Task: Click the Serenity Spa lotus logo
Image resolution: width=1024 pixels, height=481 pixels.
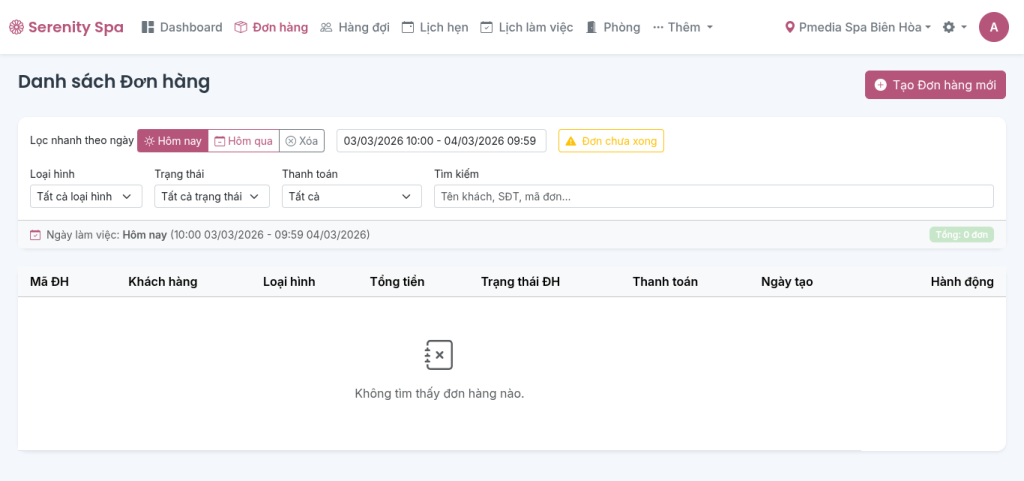Action: coord(16,27)
